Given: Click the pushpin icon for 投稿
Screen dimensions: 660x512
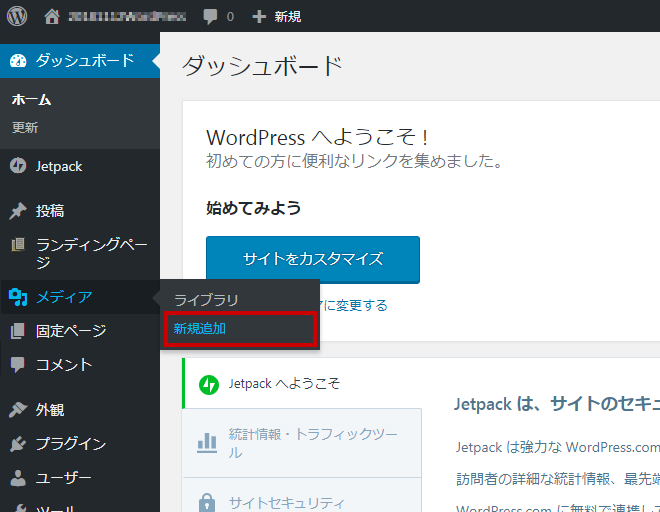Looking at the screenshot, I should pos(18,211).
